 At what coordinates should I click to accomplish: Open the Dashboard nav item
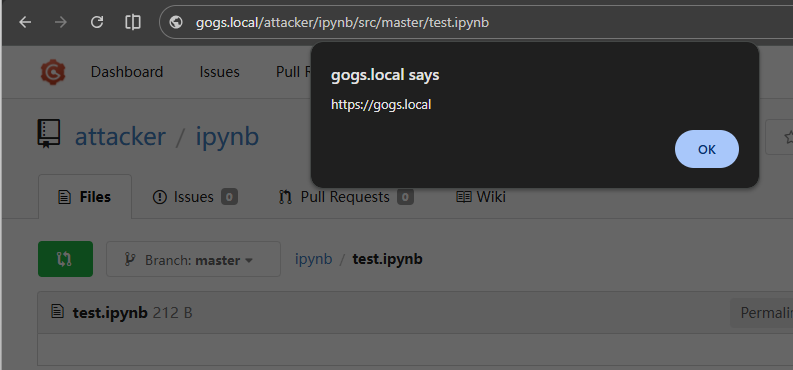127,72
